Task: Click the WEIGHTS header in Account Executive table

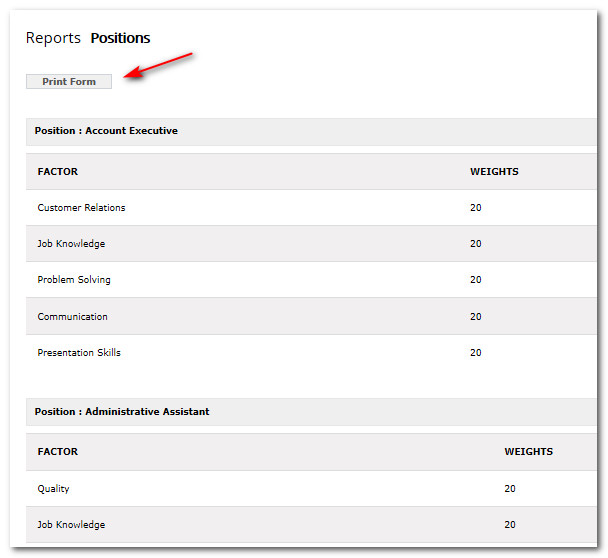Action: (x=494, y=172)
